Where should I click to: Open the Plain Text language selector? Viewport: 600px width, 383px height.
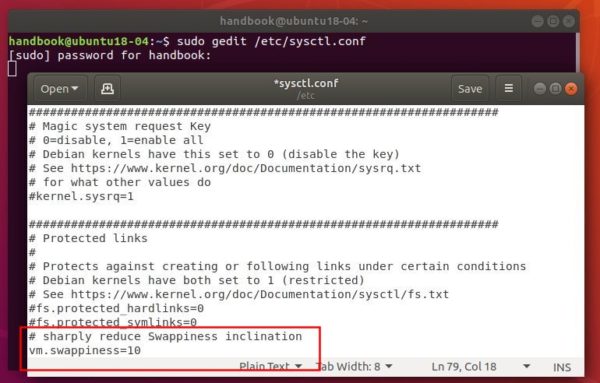pos(270,366)
